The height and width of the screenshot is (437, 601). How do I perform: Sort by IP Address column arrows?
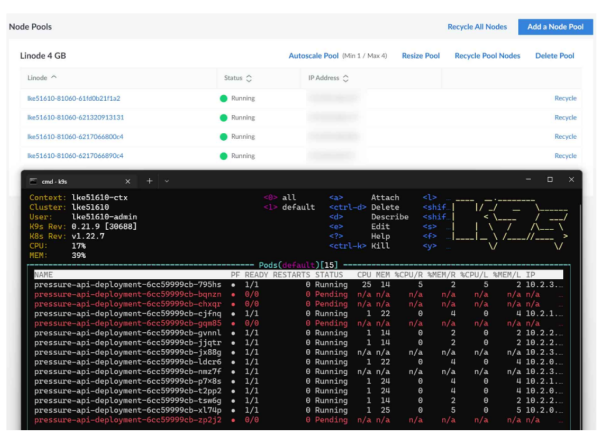(x=346, y=78)
